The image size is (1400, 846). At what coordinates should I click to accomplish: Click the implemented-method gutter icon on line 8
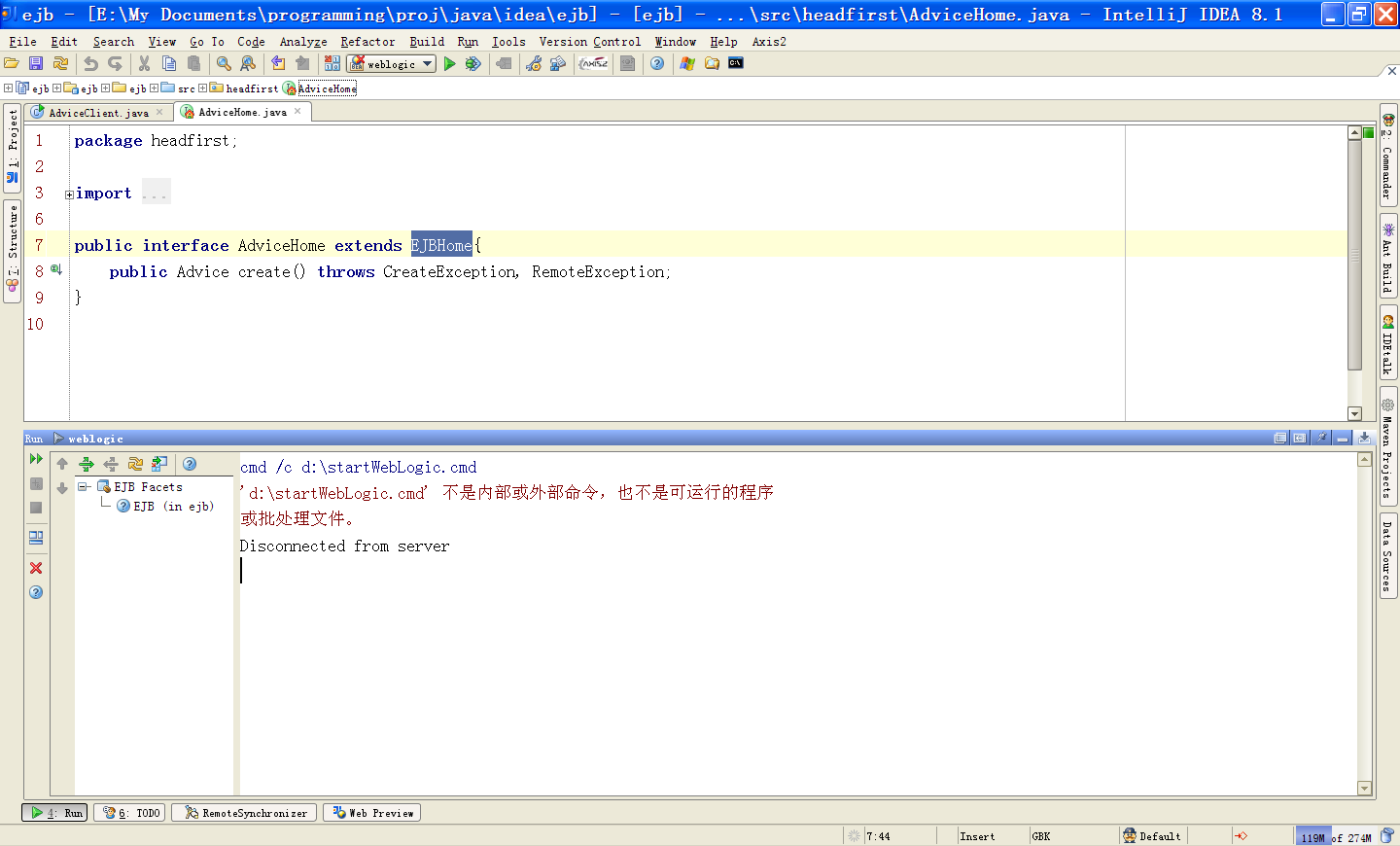[56, 269]
